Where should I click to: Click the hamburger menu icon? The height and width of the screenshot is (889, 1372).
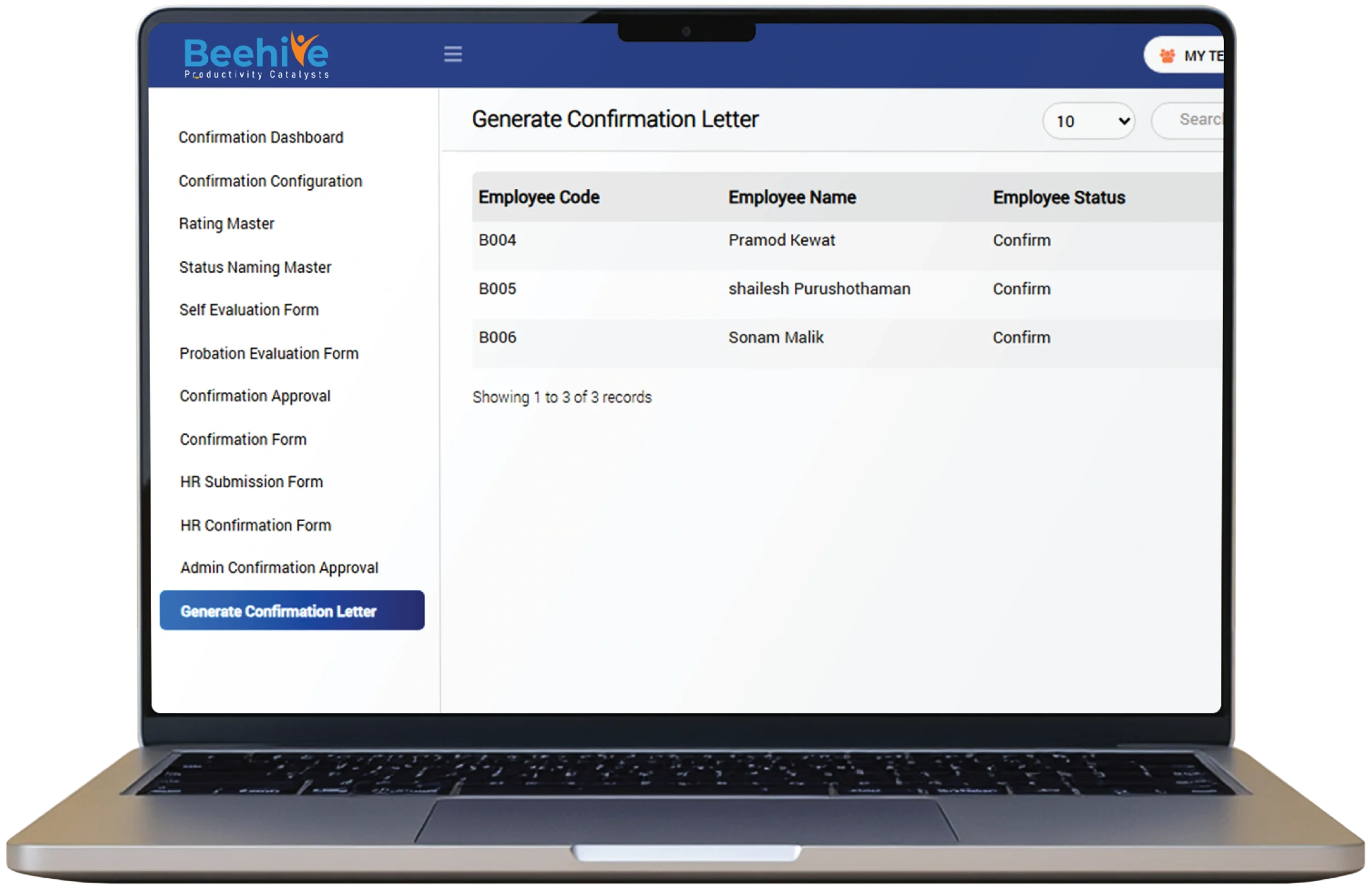point(452,54)
